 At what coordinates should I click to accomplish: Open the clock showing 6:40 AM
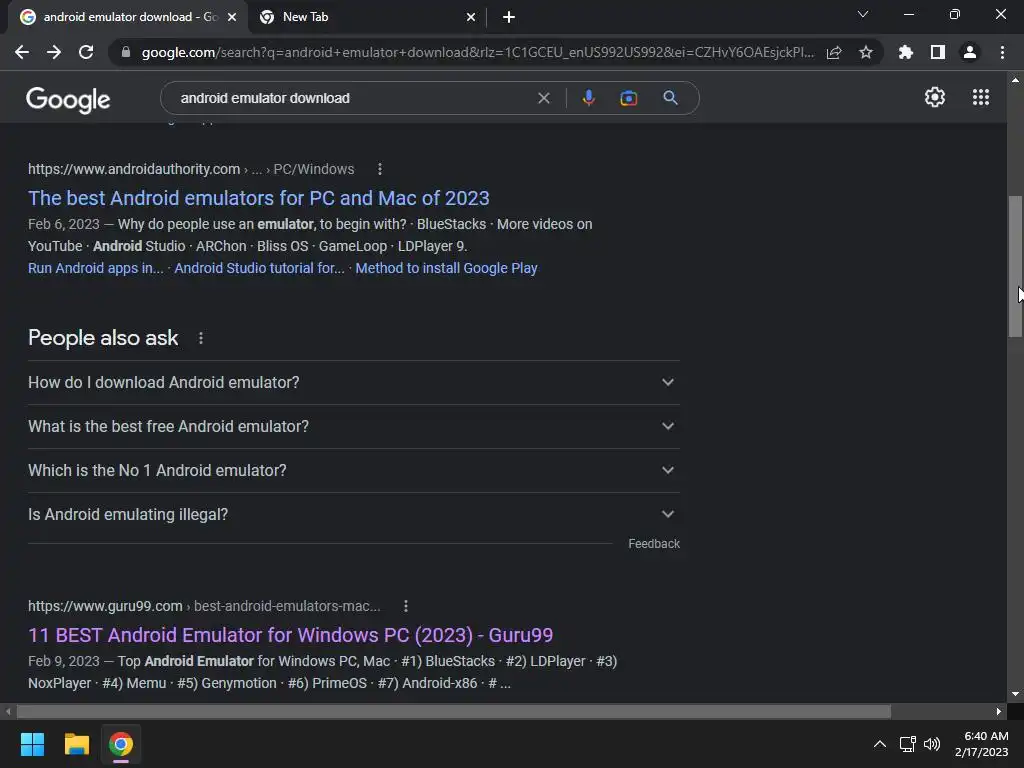[x=982, y=744]
